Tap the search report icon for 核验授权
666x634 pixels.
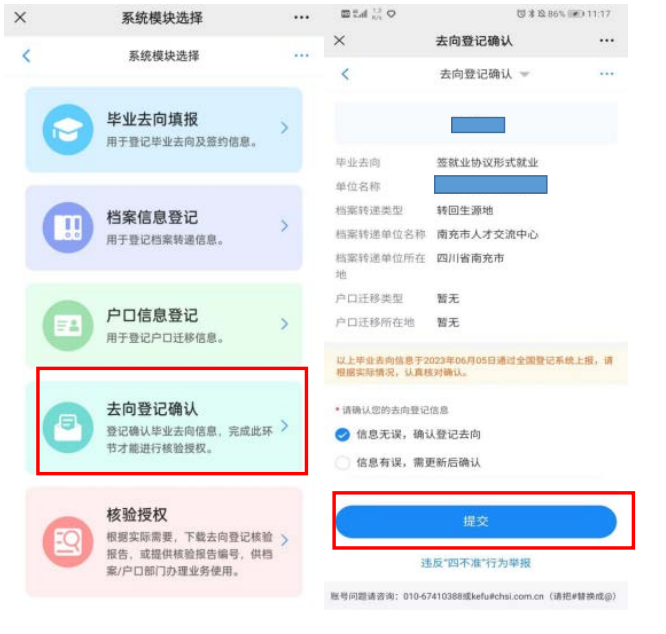[68, 542]
